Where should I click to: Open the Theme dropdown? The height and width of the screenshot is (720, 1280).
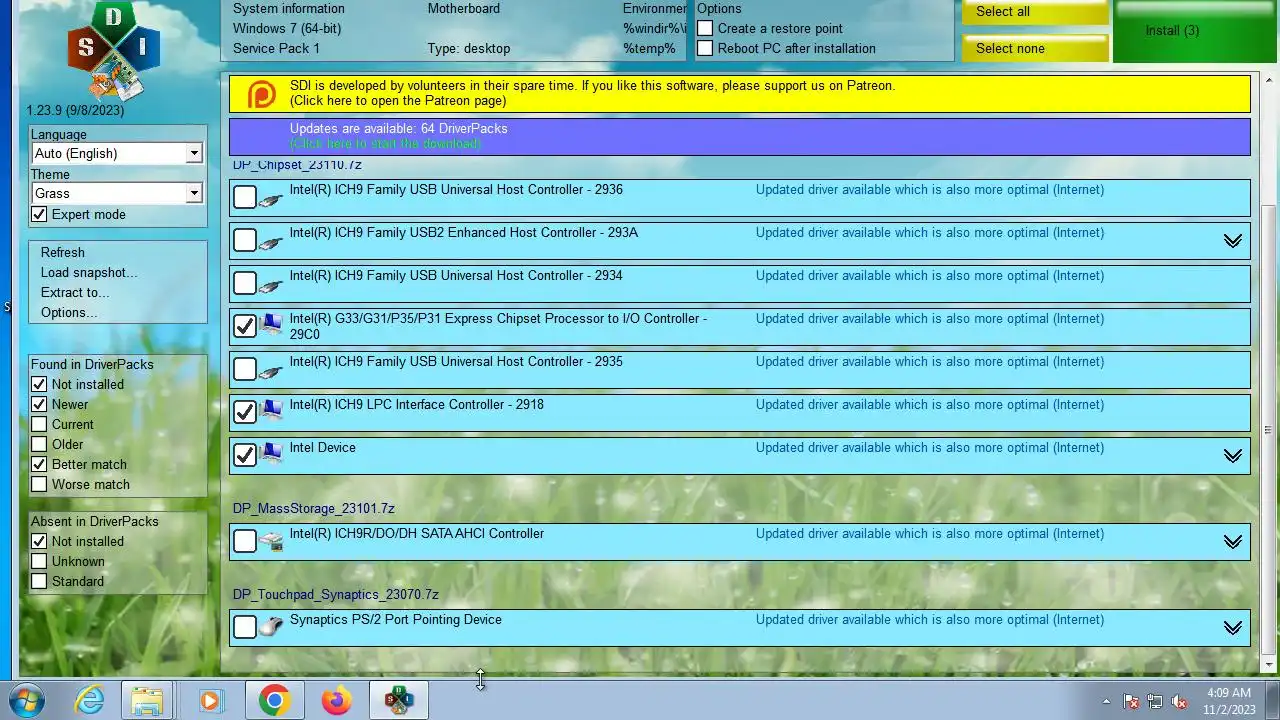(x=194, y=193)
